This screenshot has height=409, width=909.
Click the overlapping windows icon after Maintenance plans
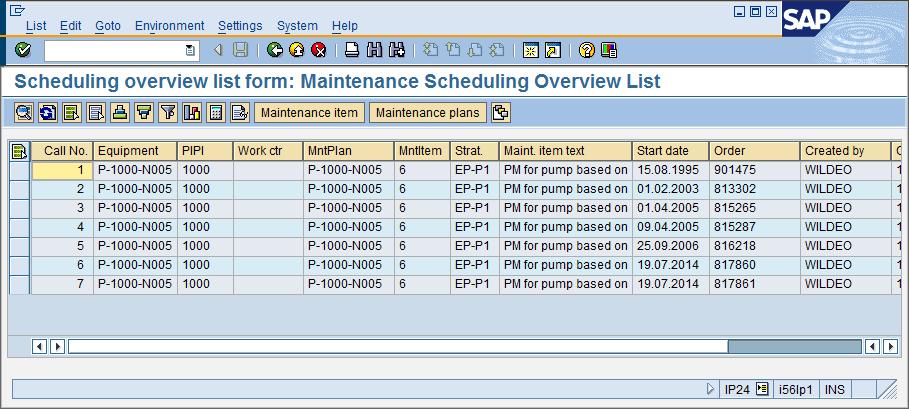501,112
